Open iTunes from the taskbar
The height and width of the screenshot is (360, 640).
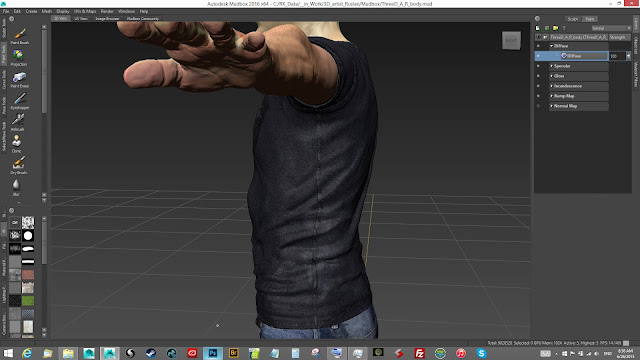point(461,353)
